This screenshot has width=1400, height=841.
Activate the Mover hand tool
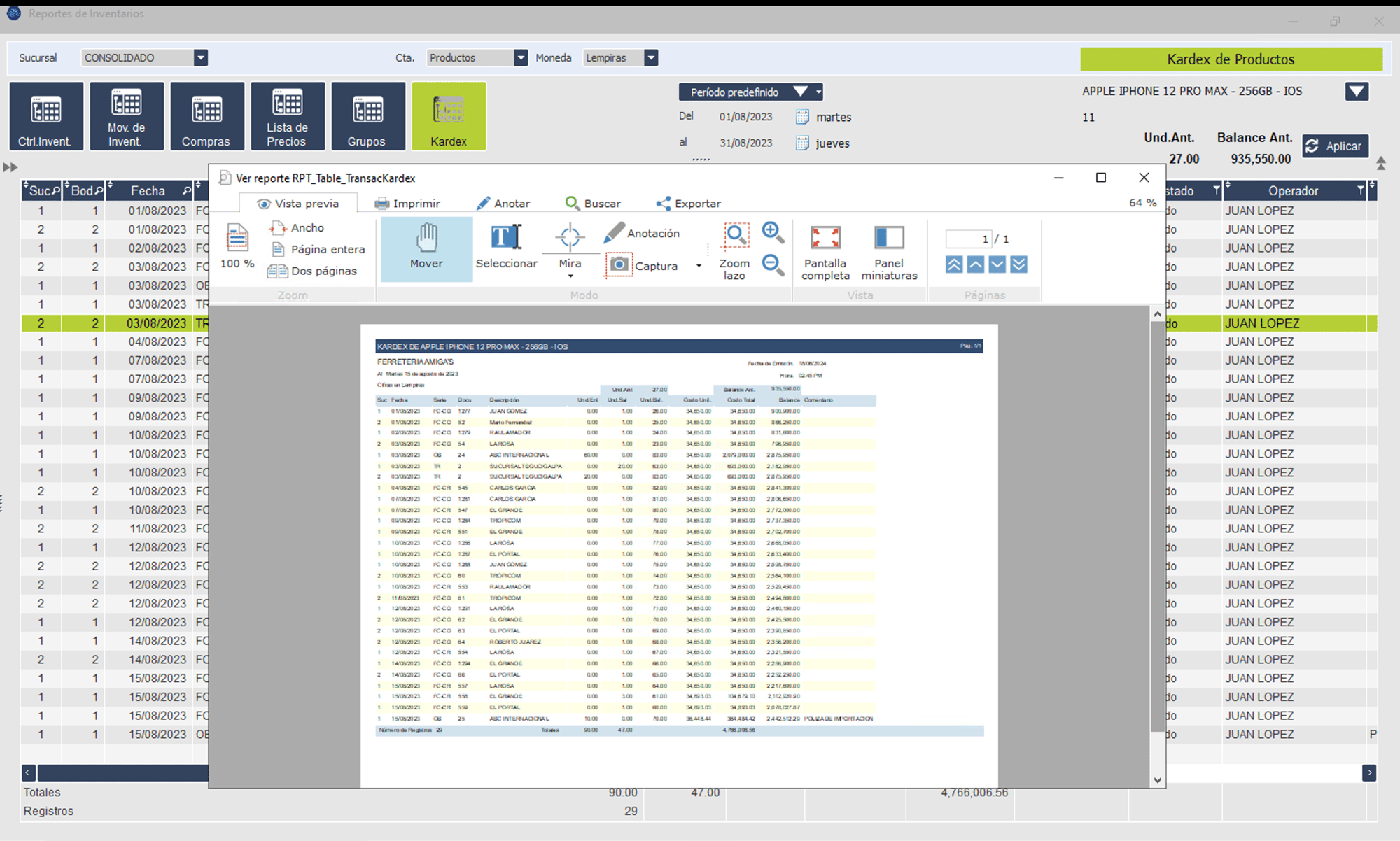point(427,248)
